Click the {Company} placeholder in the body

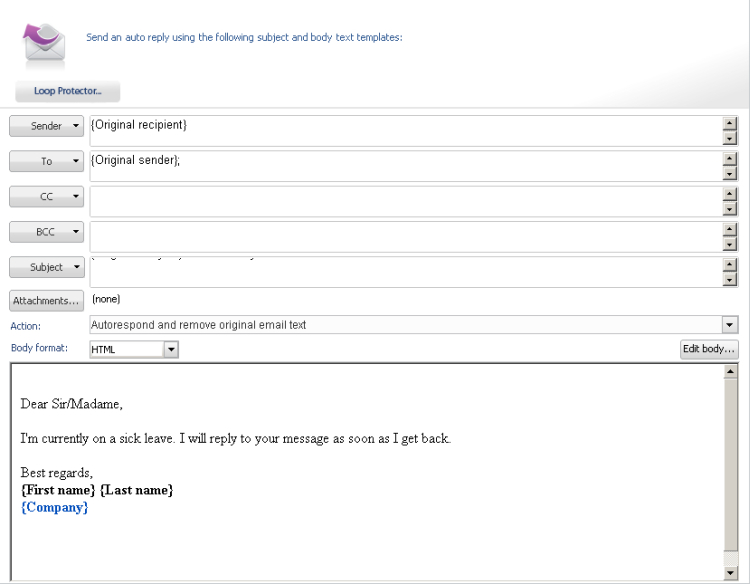pos(55,507)
